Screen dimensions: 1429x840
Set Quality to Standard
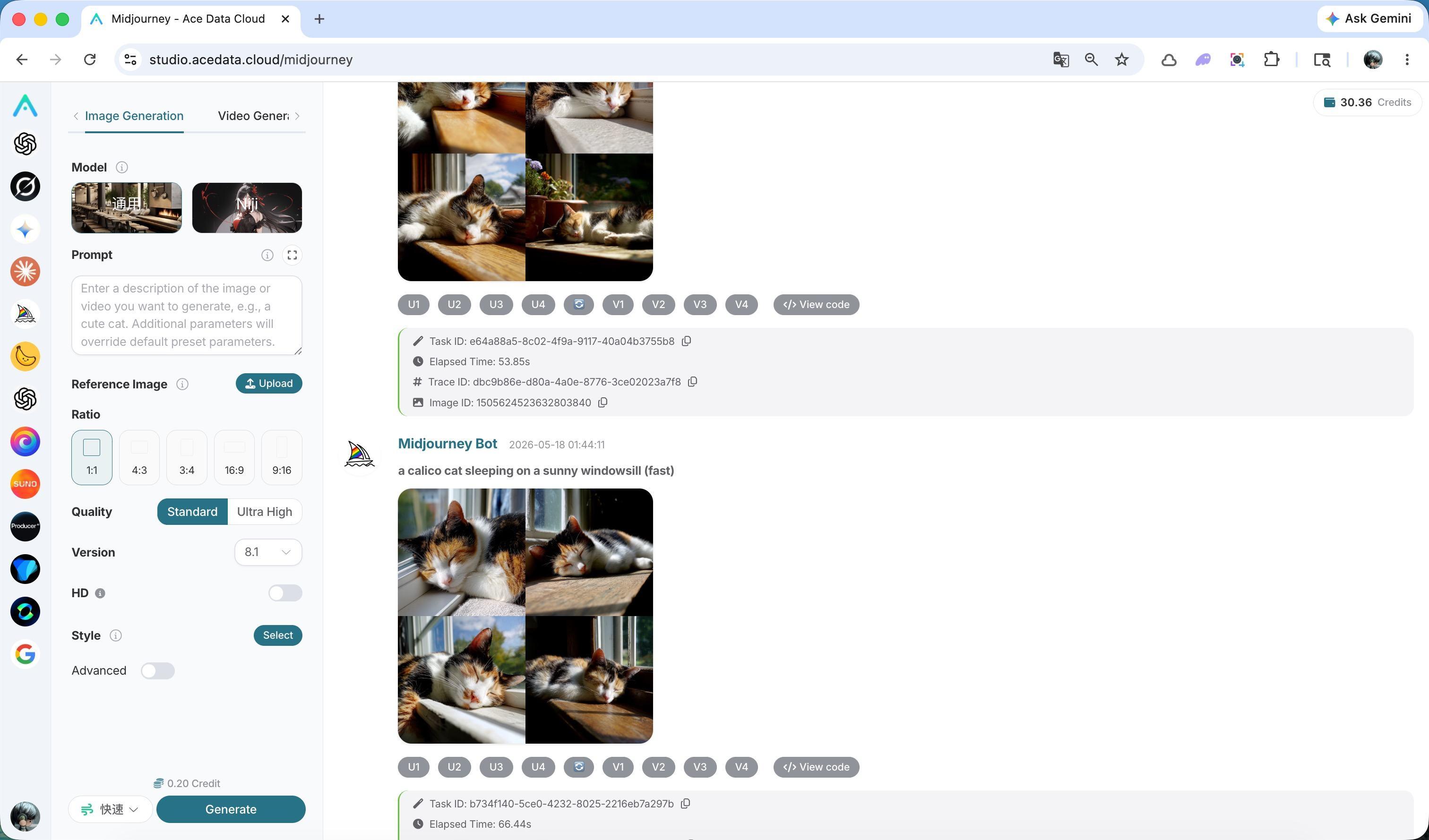point(192,512)
